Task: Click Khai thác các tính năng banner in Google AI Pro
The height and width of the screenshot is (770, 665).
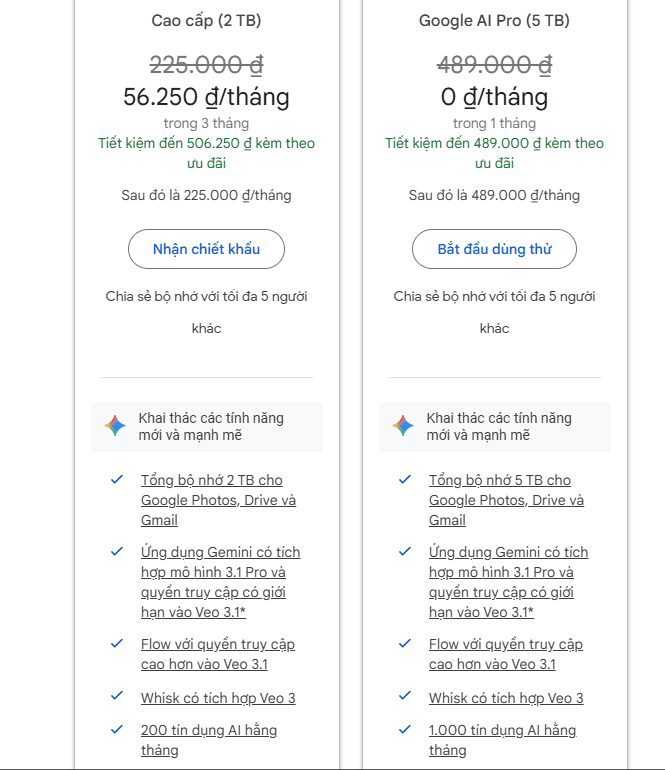Action: click(x=495, y=427)
